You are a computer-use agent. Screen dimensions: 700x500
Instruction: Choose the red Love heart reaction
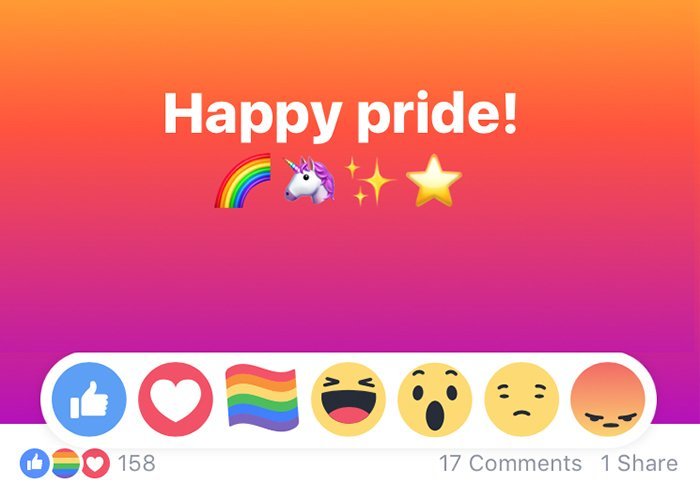pos(175,399)
